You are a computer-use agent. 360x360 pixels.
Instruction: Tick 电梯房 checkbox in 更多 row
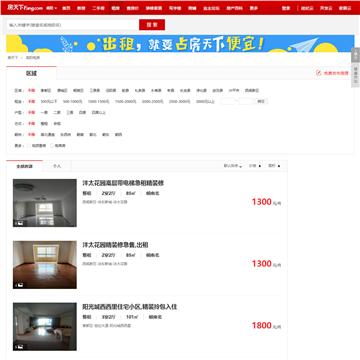(x=52, y=146)
